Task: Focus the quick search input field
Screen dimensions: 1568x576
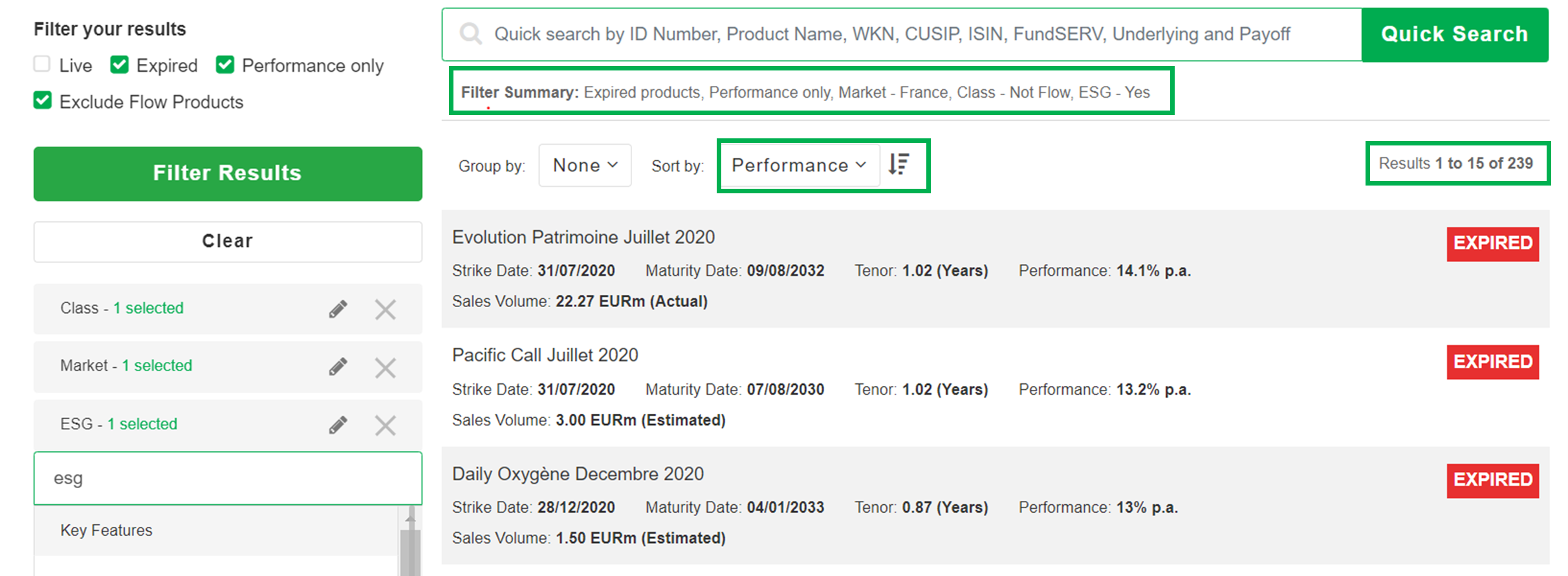Action: coord(902,34)
